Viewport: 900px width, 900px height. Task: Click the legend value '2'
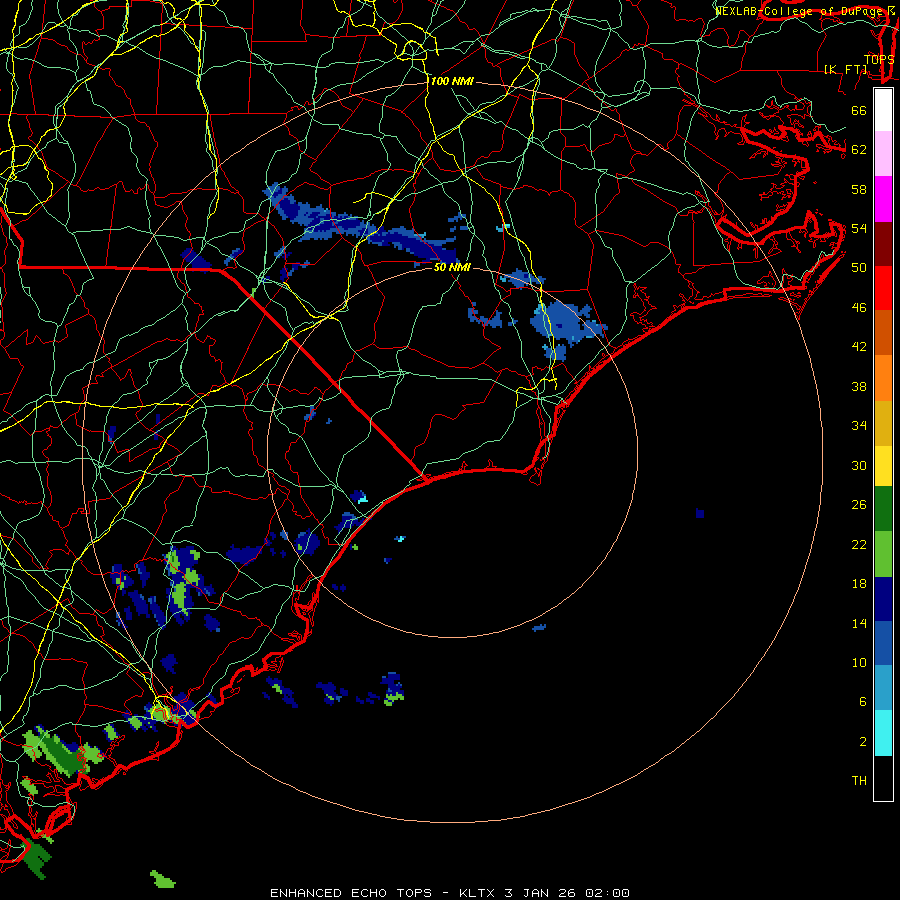863,742
